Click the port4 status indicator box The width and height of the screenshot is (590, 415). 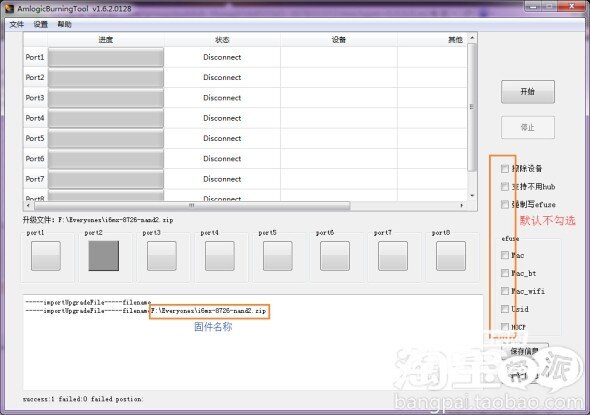pos(220,256)
